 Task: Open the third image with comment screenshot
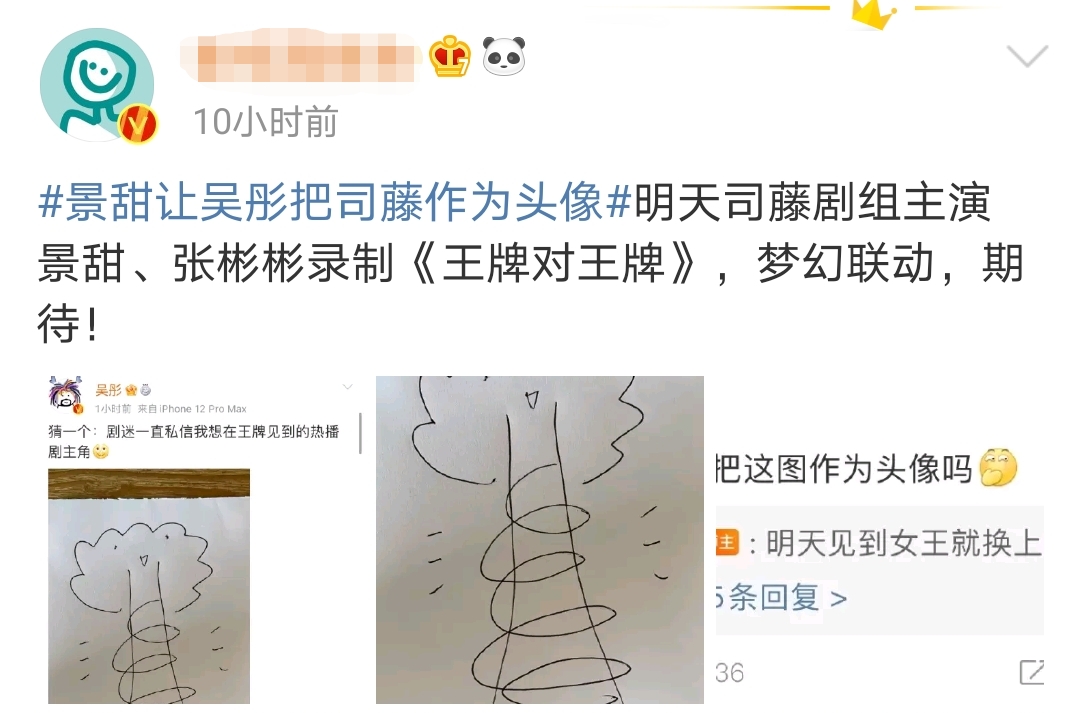point(880,540)
